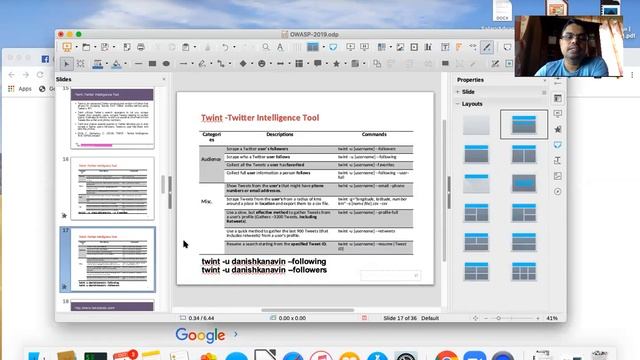Image resolution: width=640 pixels, height=360 pixels.
Task: Click the Insert Text Box icon
Action: point(445,47)
